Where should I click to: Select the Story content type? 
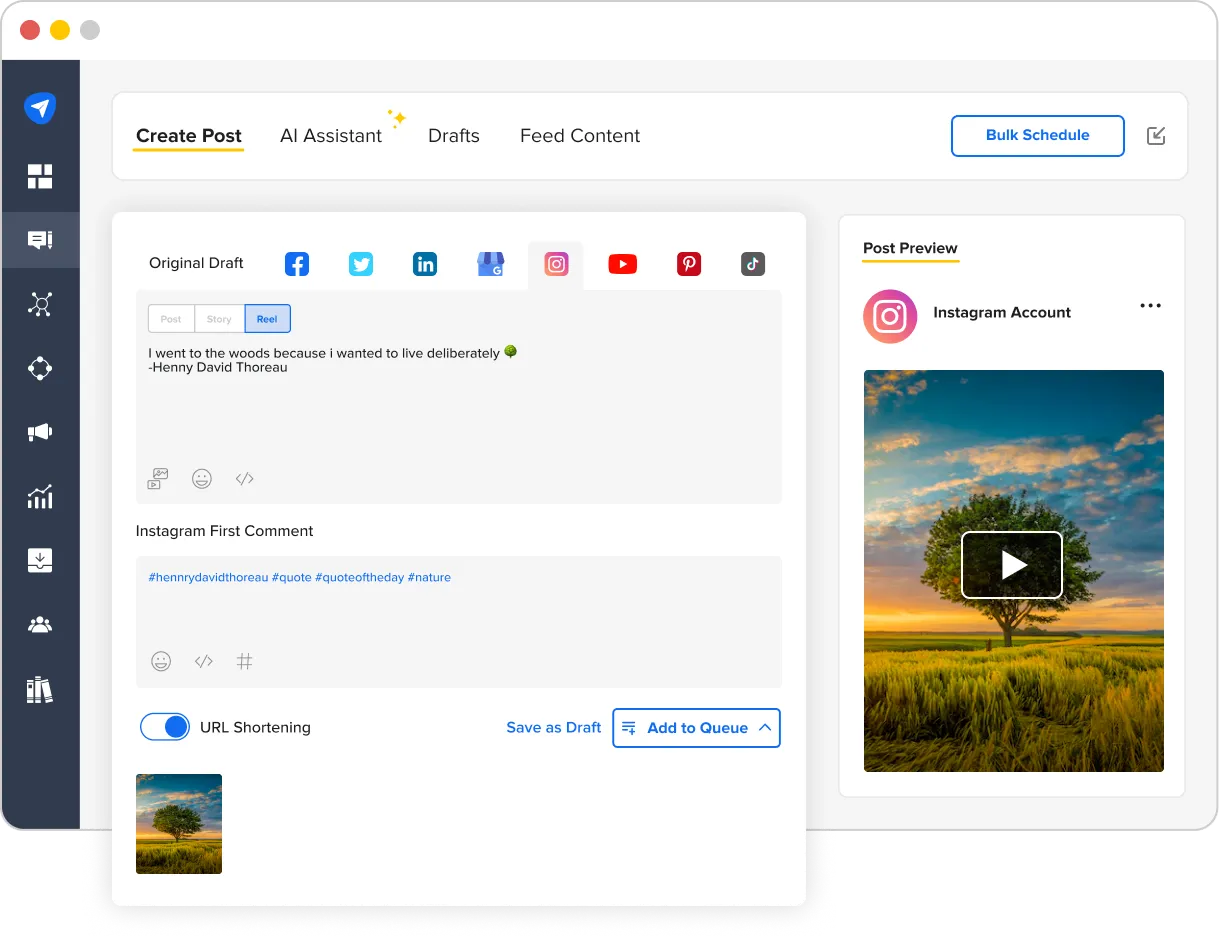[218, 318]
